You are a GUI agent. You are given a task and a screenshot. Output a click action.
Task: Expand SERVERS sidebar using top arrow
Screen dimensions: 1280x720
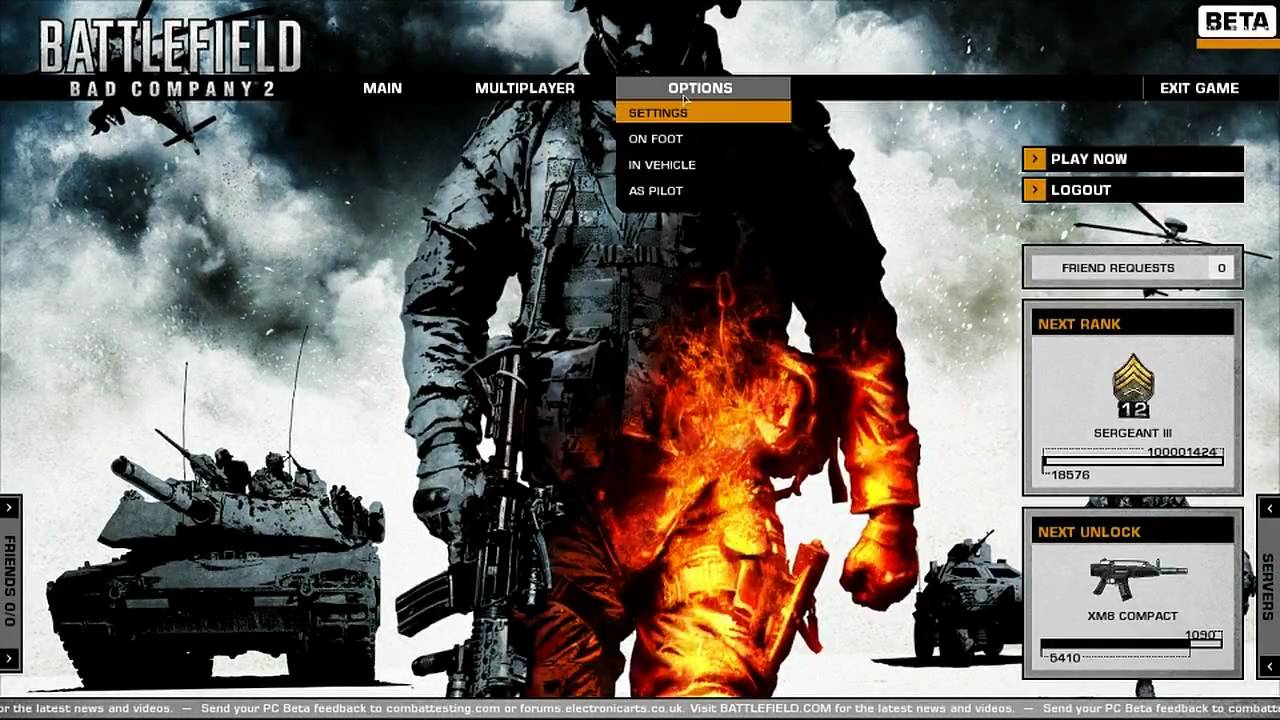[x=1269, y=509]
